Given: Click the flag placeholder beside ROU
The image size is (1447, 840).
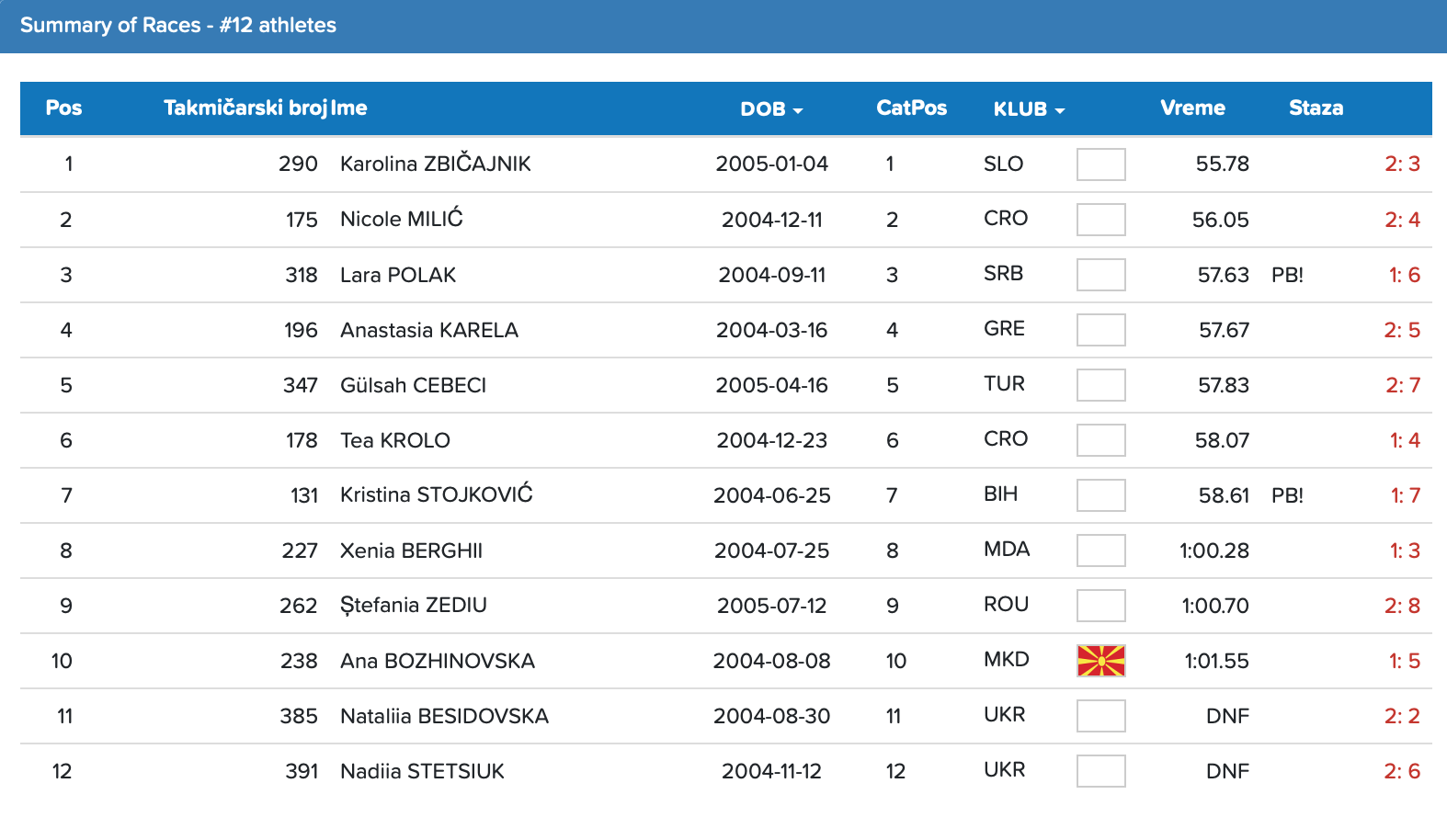Looking at the screenshot, I should pos(1100,606).
